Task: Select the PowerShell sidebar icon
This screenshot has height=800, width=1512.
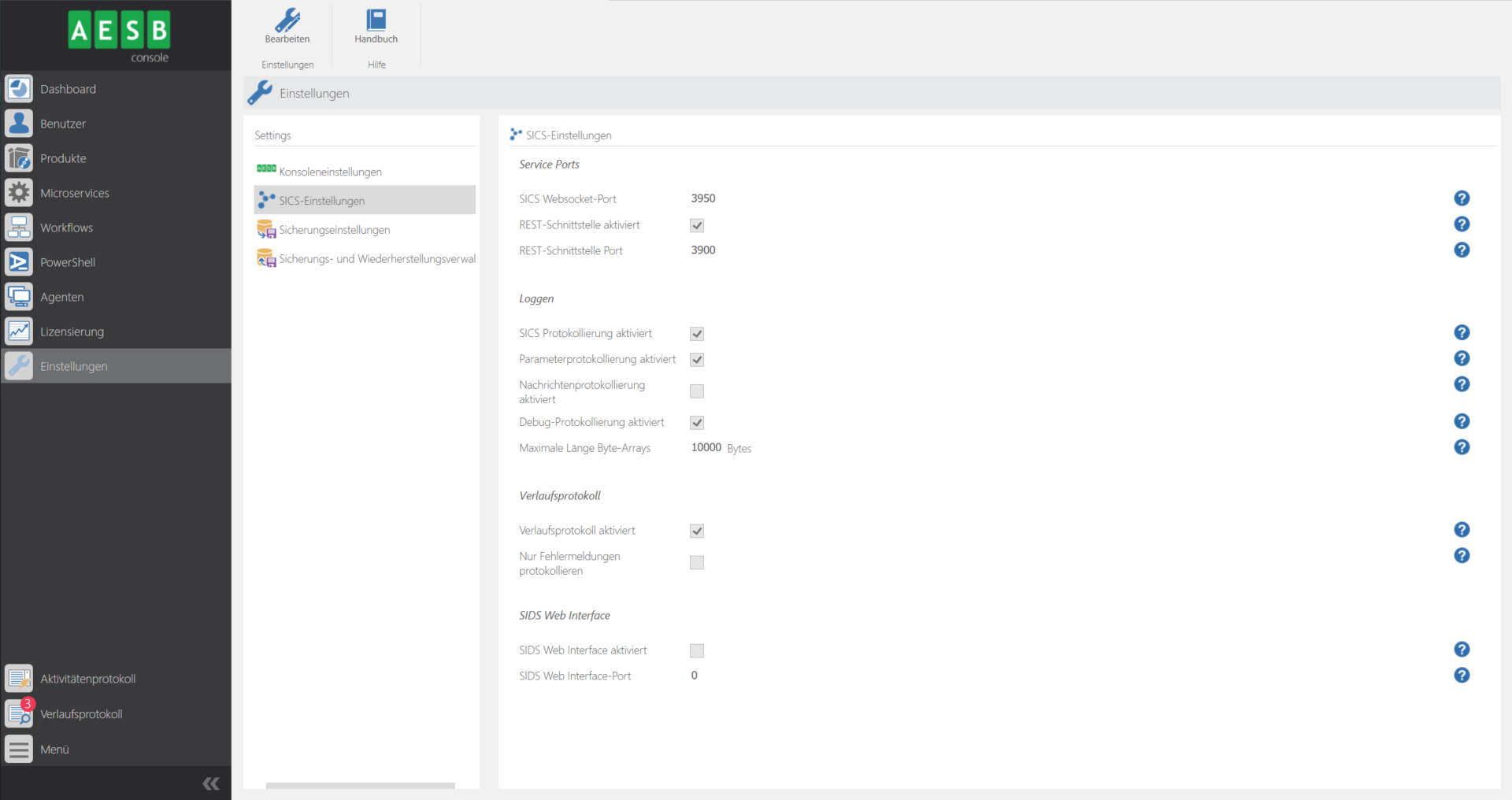Action: (x=19, y=262)
